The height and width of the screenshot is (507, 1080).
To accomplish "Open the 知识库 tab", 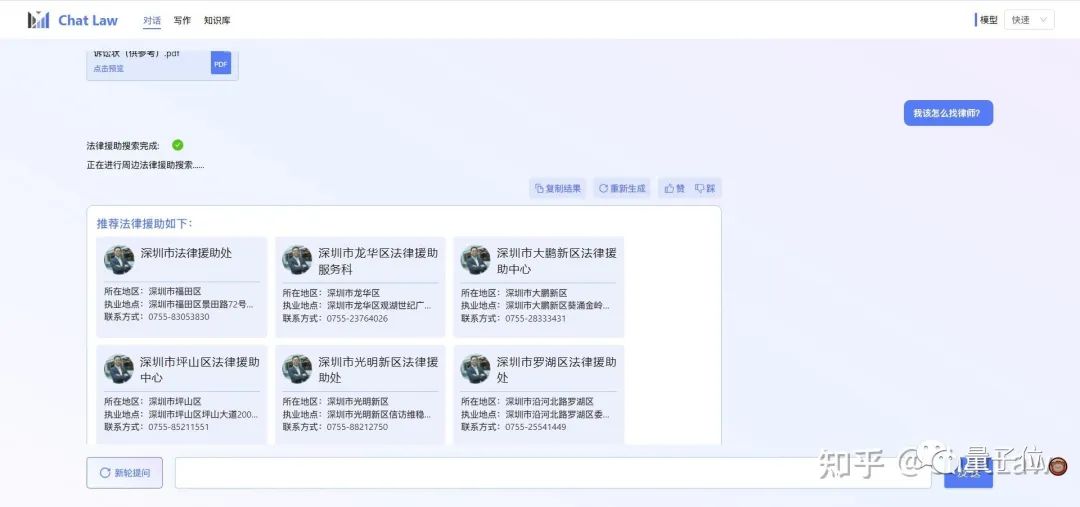I will click(216, 20).
